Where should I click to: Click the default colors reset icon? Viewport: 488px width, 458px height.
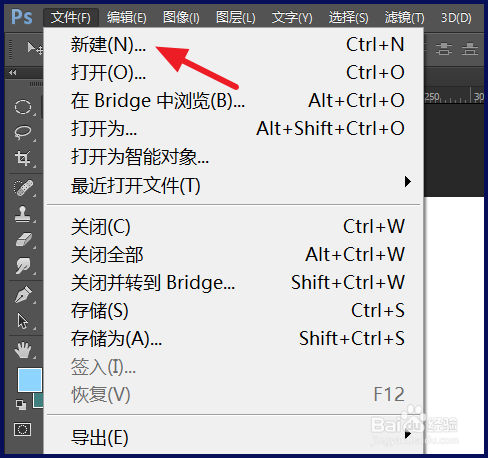pos(21,405)
